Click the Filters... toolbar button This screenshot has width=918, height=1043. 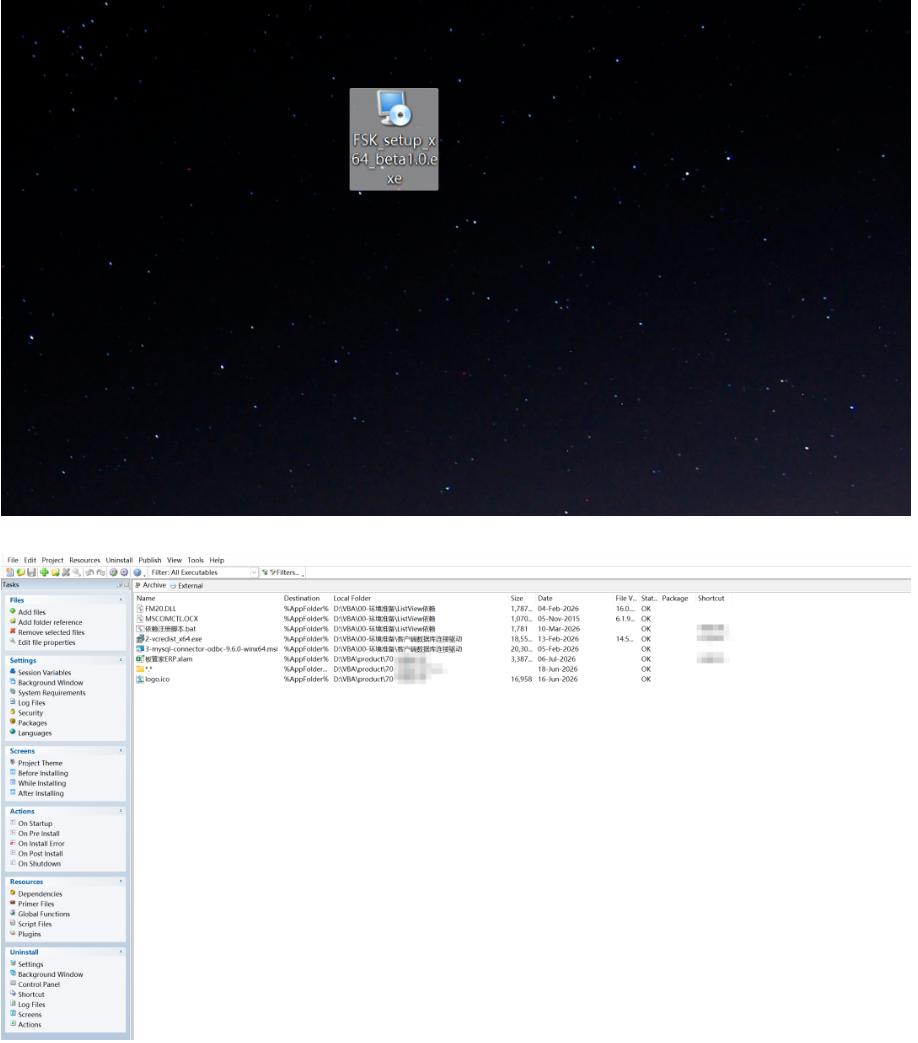(283, 572)
